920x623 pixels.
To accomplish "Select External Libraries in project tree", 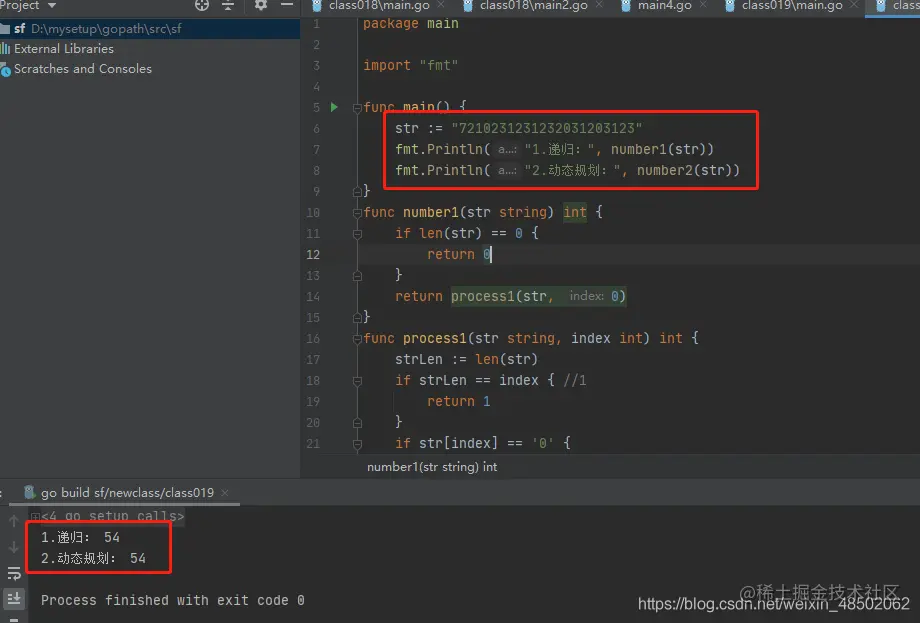I will pos(63,49).
